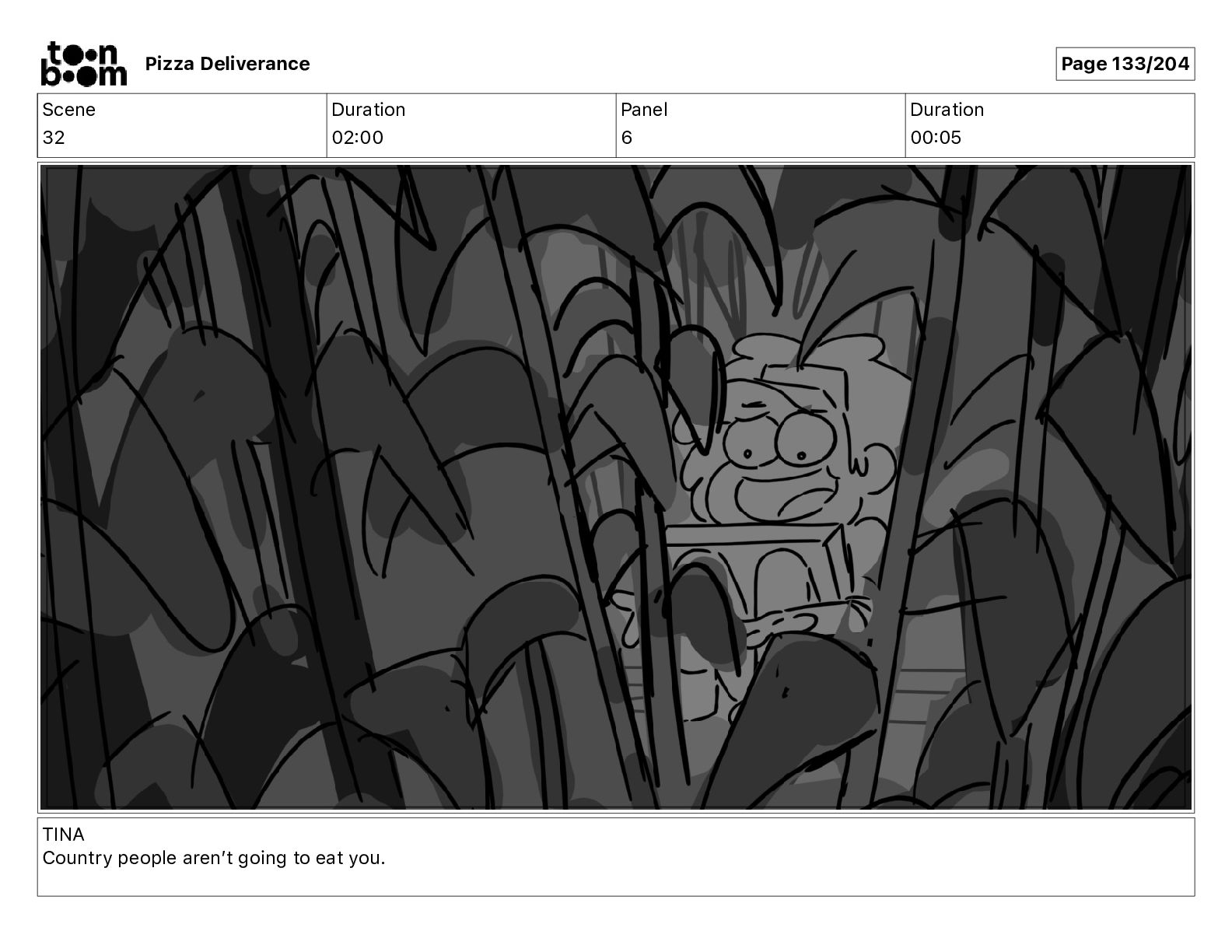1232x952 pixels.
Task: Click the panel duration 00:05
Action: (x=936, y=138)
